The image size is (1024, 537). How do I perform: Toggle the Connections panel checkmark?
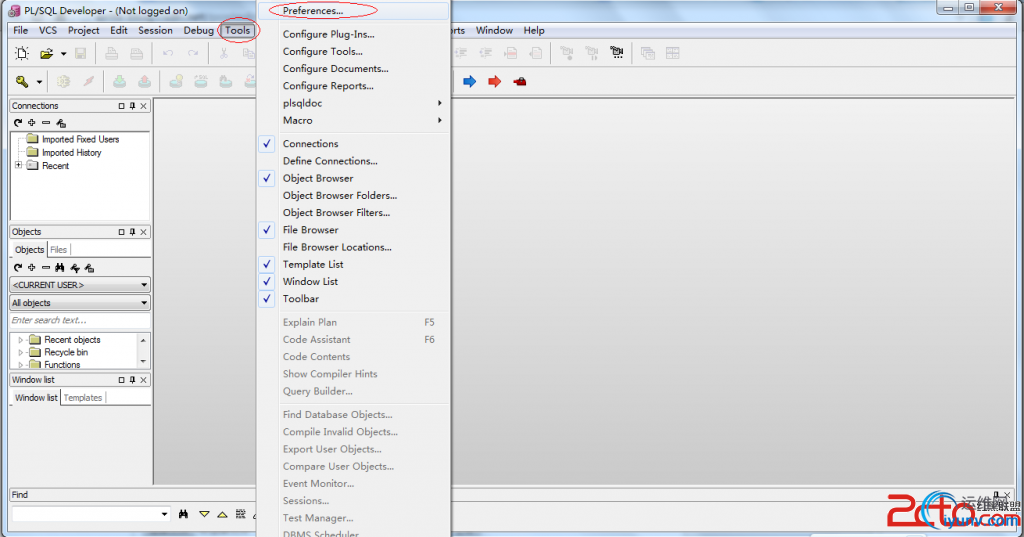(267, 144)
